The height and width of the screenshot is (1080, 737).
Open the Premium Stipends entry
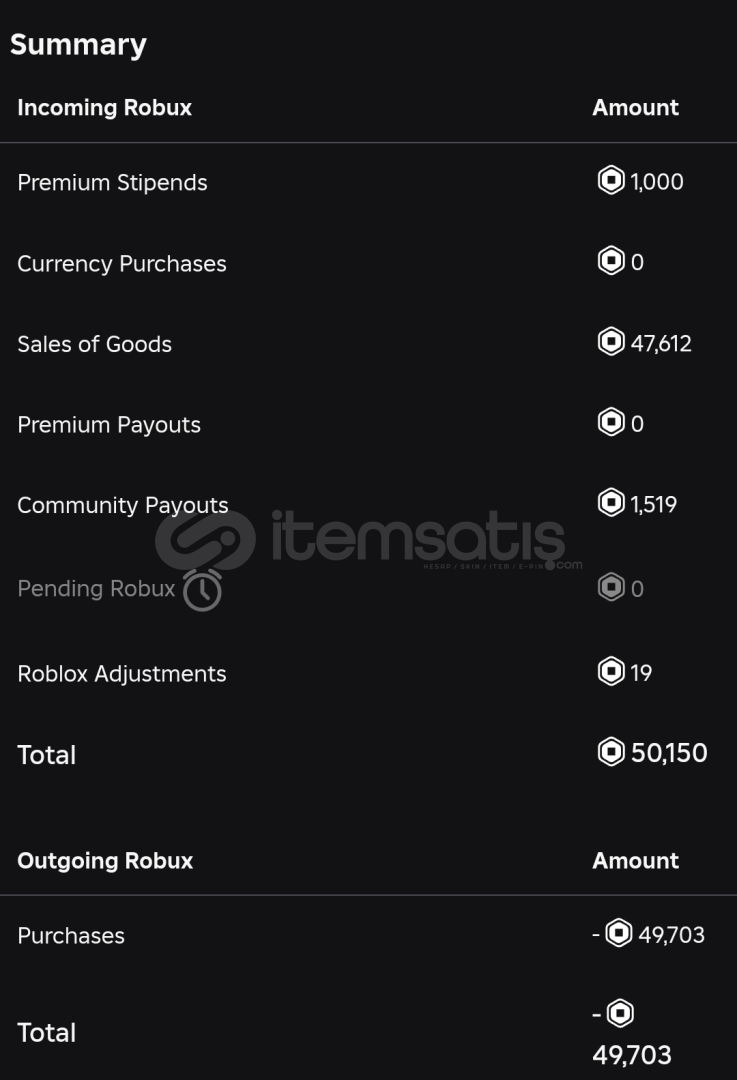[112, 183]
